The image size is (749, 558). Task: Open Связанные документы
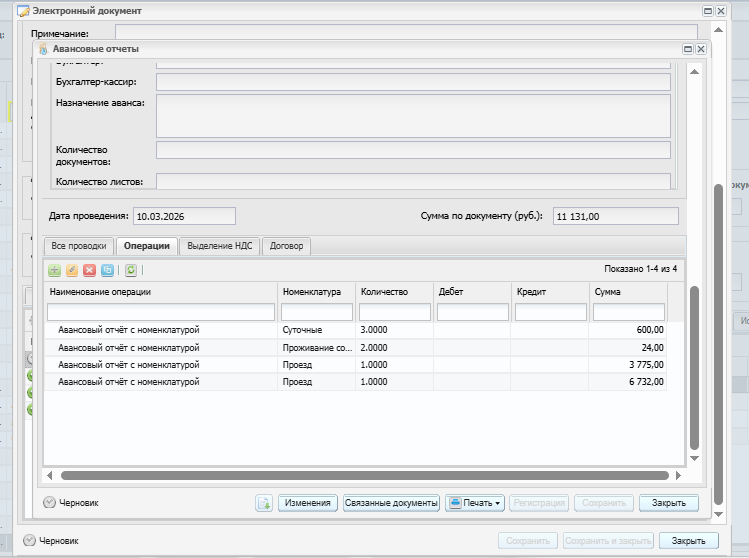(391, 503)
